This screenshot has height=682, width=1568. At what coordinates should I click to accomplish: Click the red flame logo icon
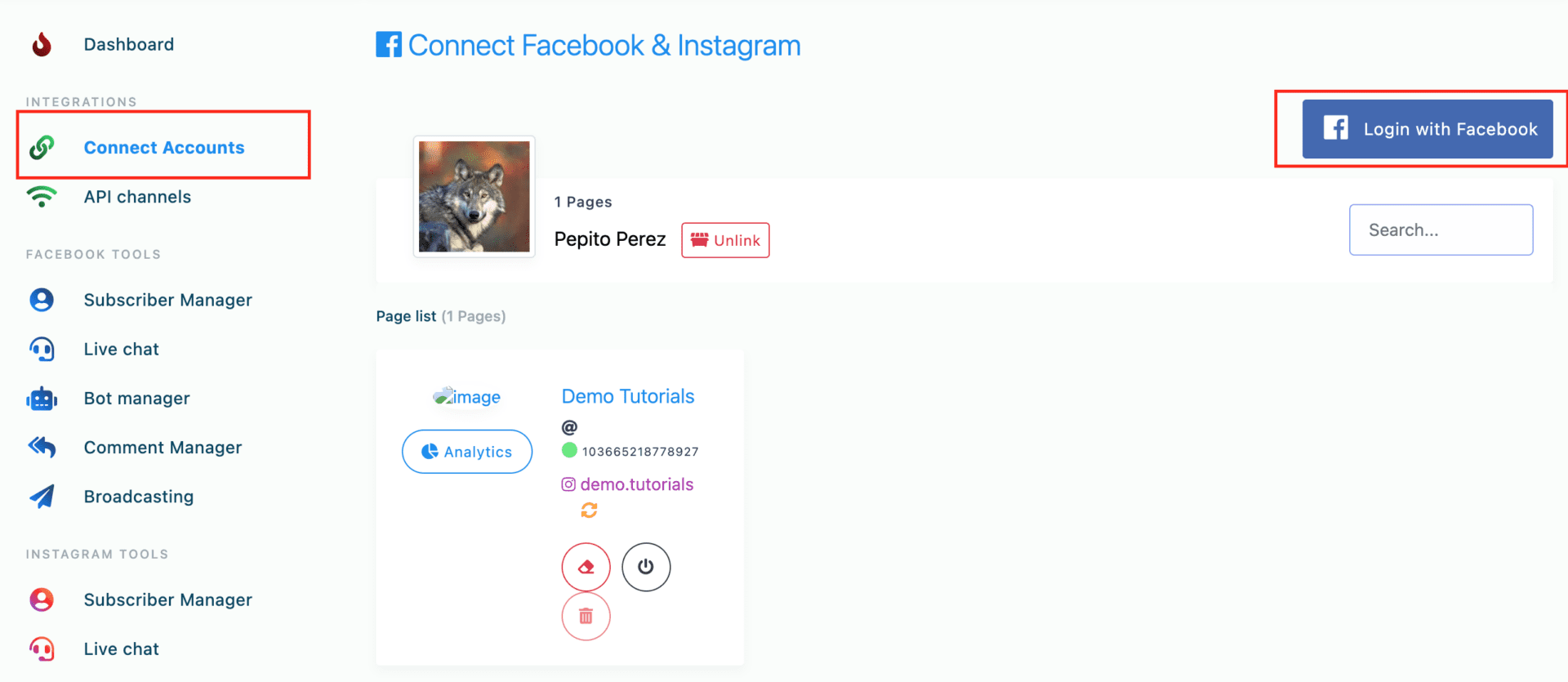42,44
